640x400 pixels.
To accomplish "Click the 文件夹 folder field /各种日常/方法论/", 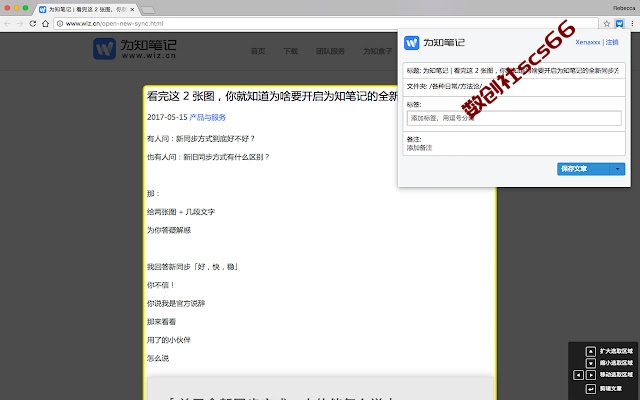I will click(x=514, y=87).
